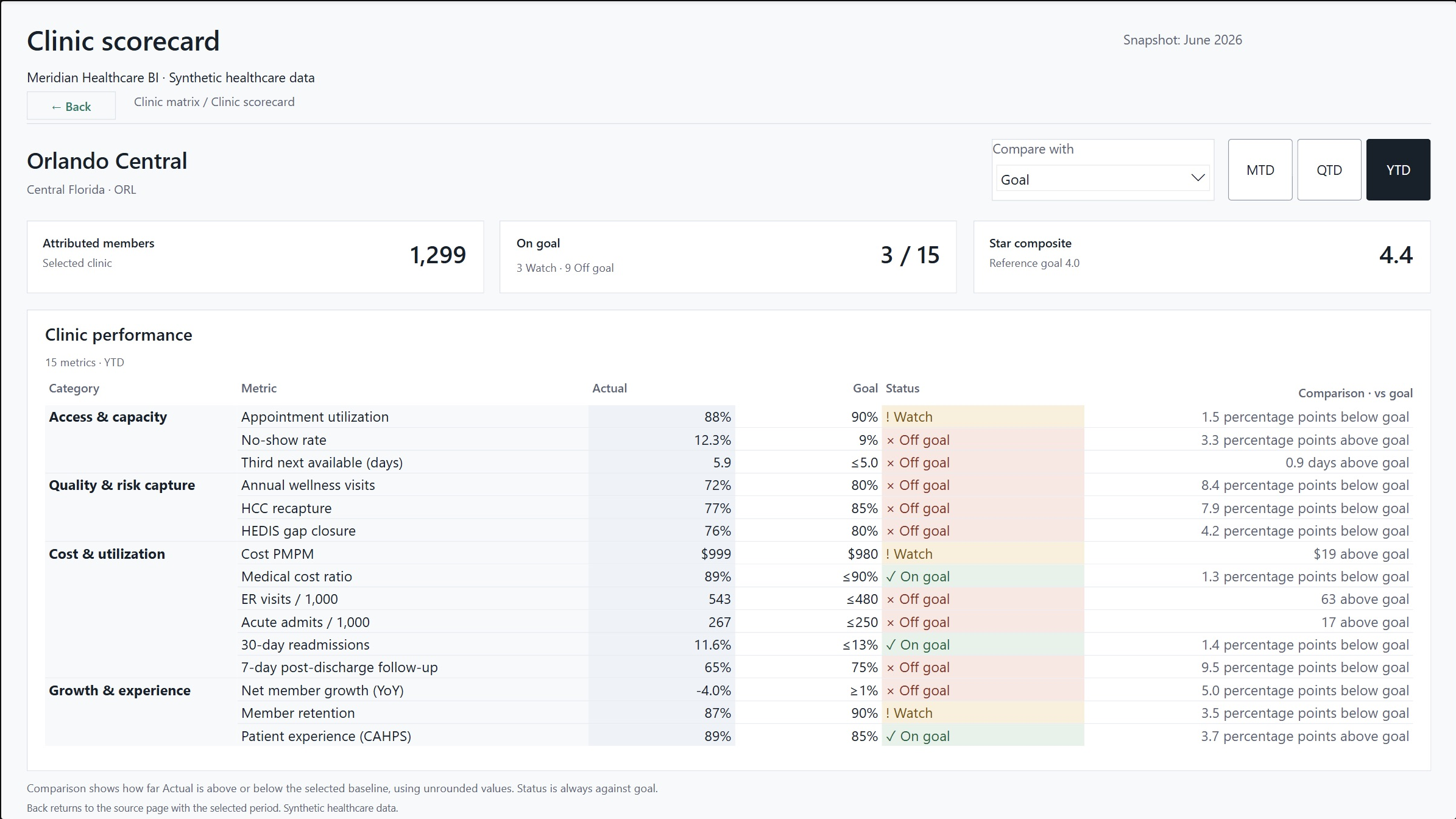Click the Comparison vs goal header

[x=1355, y=393]
